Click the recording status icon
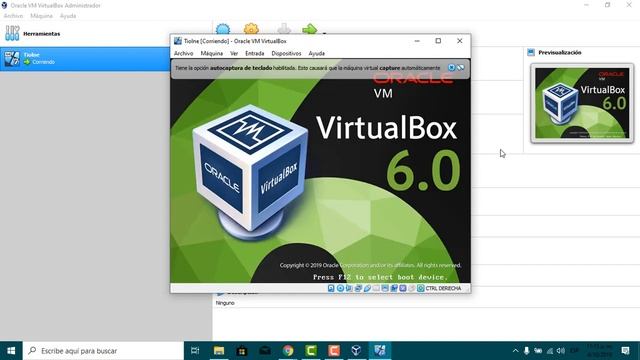 [394, 289]
